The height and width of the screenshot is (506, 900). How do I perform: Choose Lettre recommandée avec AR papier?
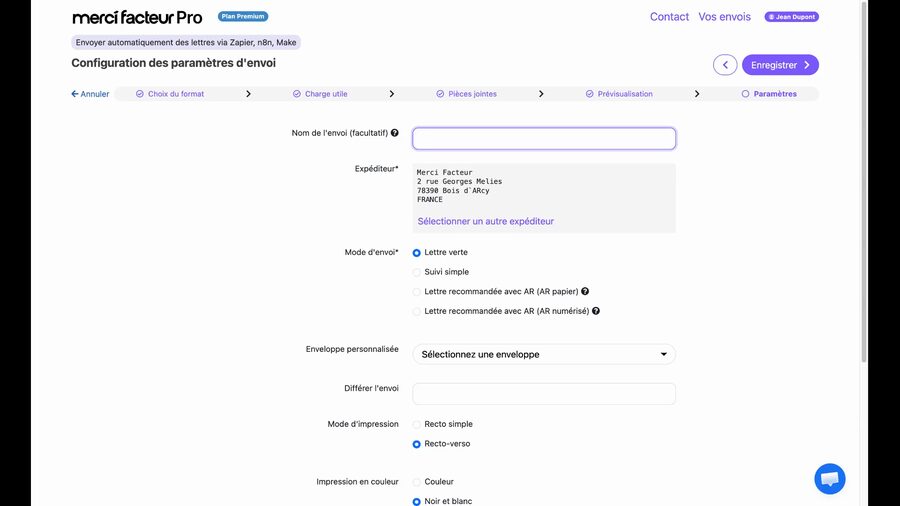tap(417, 291)
